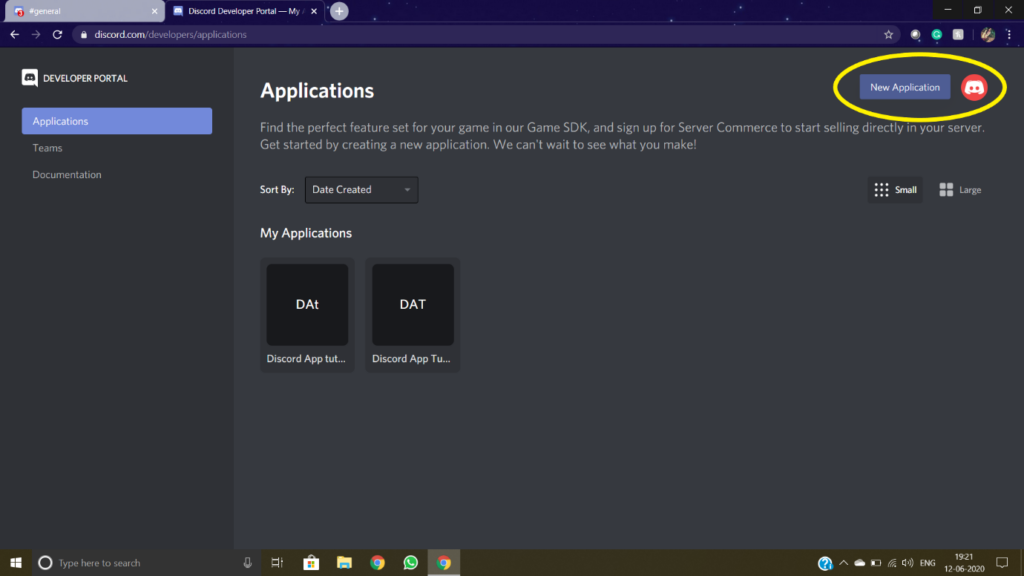The width and height of the screenshot is (1024, 576).
Task: Go forward in the browser
Action: [x=36, y=35]
